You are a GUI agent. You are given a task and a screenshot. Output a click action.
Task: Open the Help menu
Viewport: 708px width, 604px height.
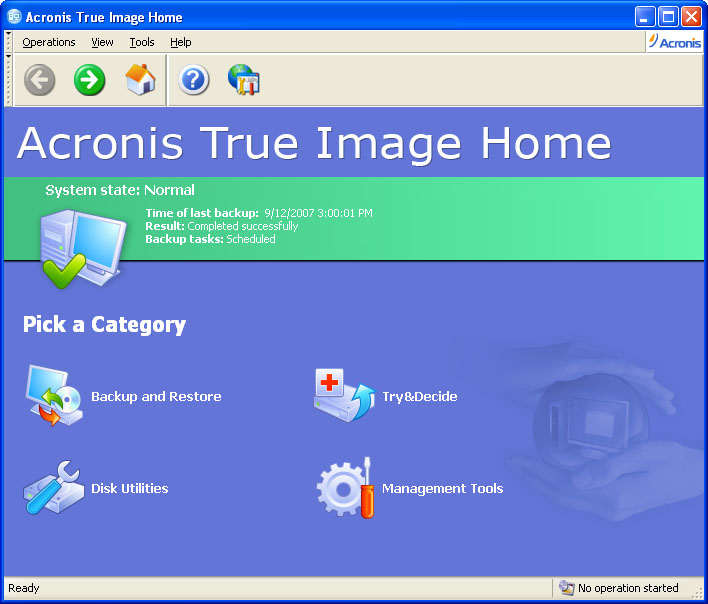[181, 42]
